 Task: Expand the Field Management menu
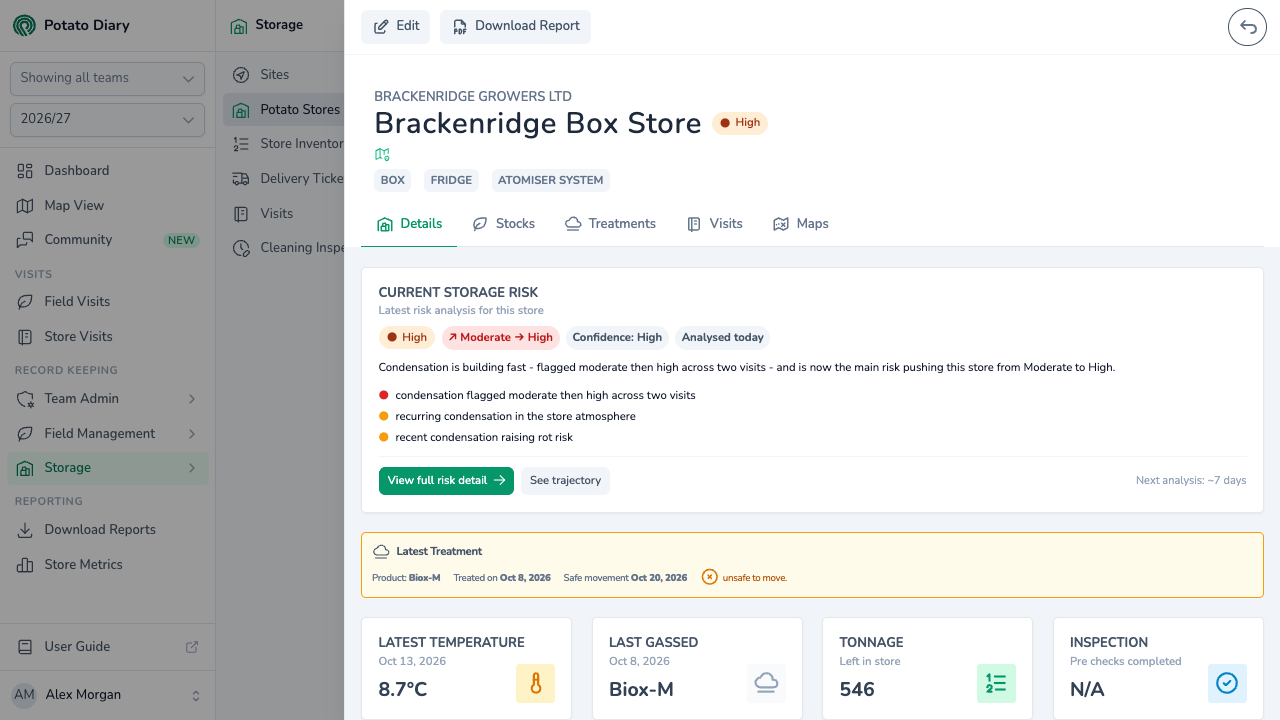108,434
